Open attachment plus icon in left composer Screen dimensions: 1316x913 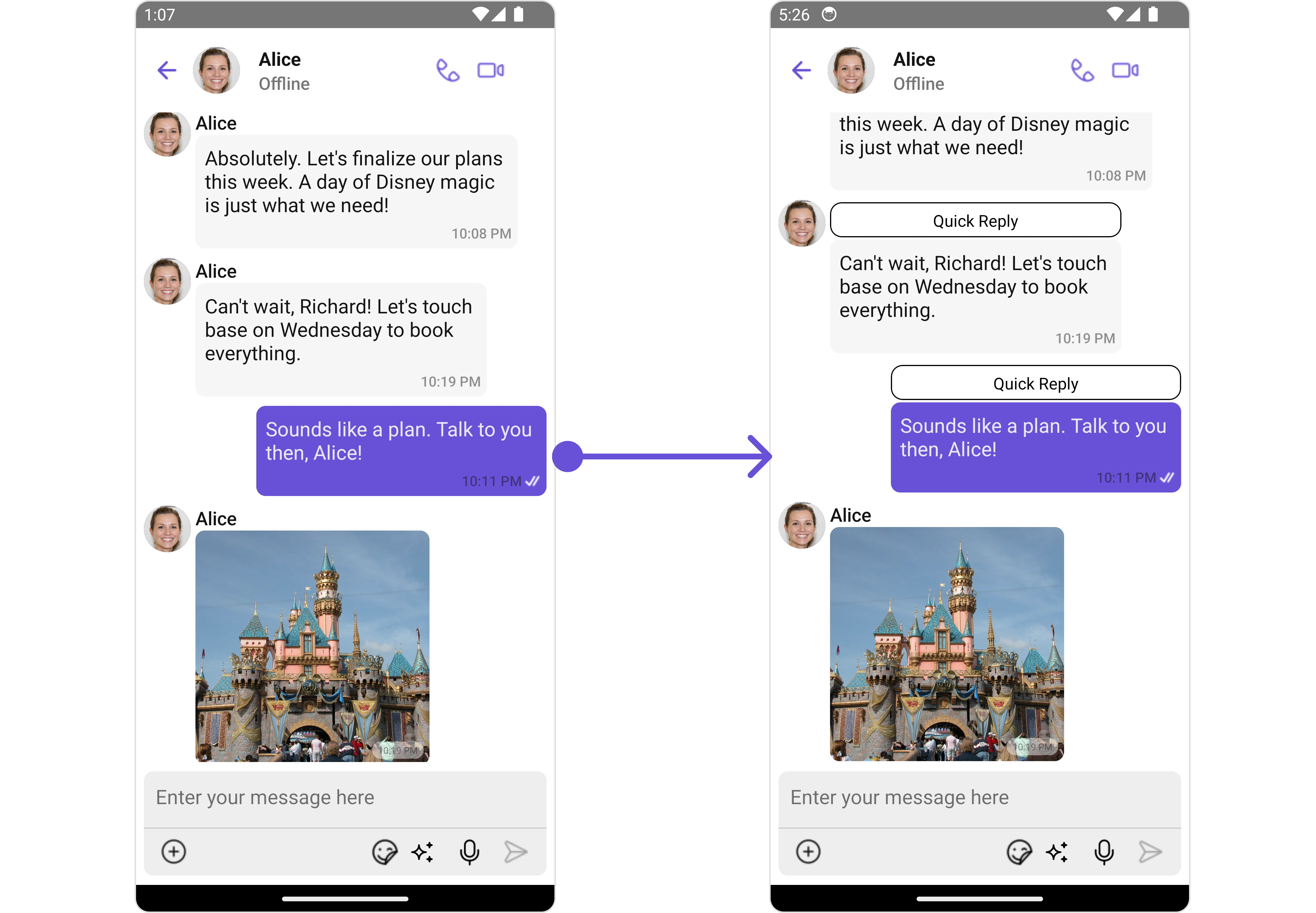pyautogui.click(x=174, y=851)
